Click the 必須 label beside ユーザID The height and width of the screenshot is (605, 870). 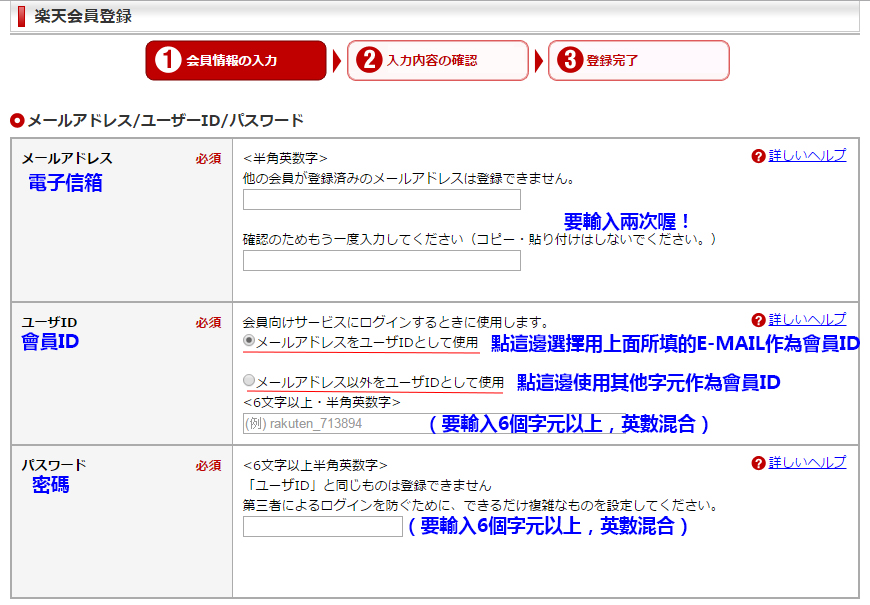pos(209,323)
